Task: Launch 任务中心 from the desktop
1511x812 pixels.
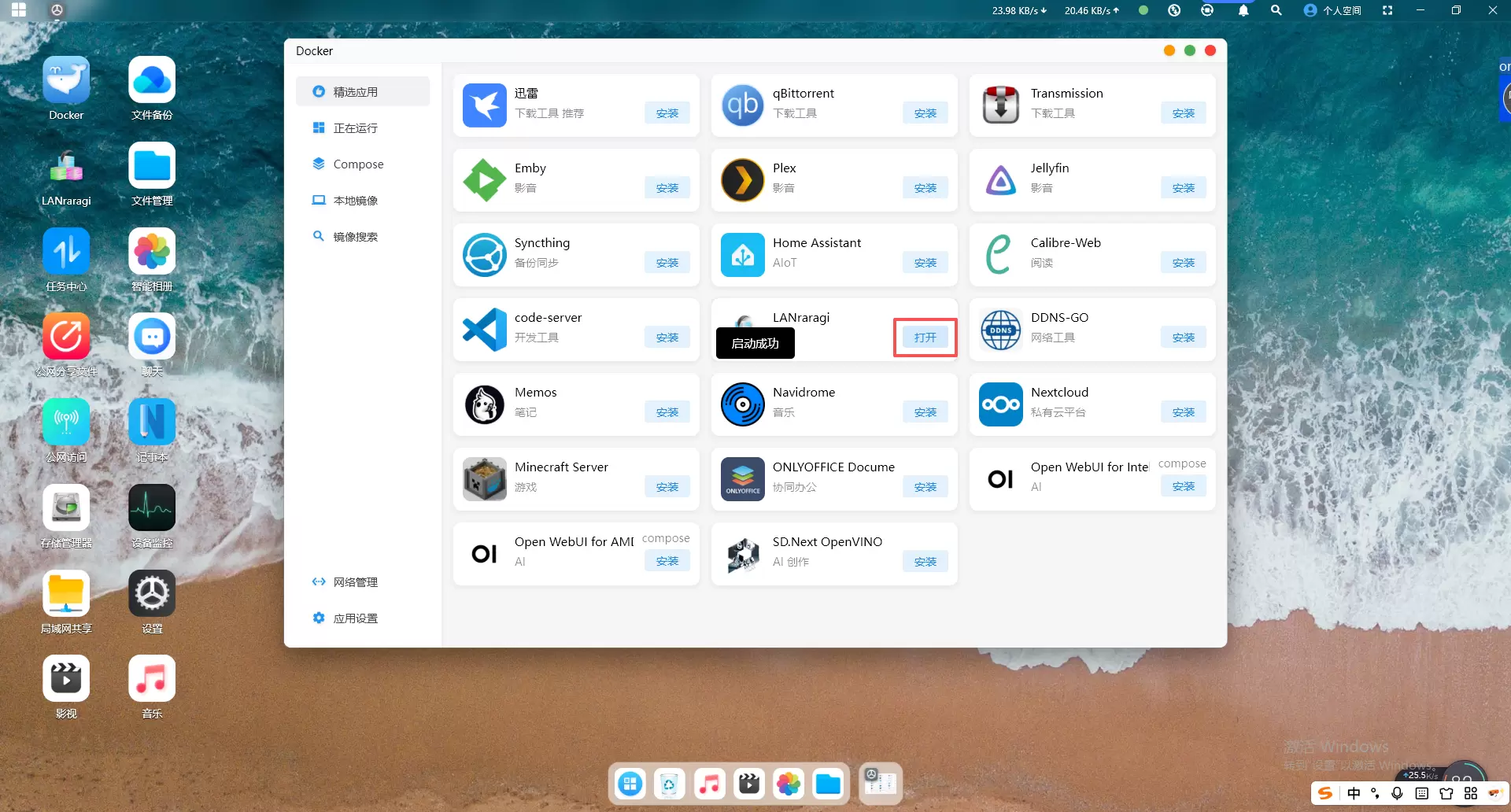Action: point(66,252)
